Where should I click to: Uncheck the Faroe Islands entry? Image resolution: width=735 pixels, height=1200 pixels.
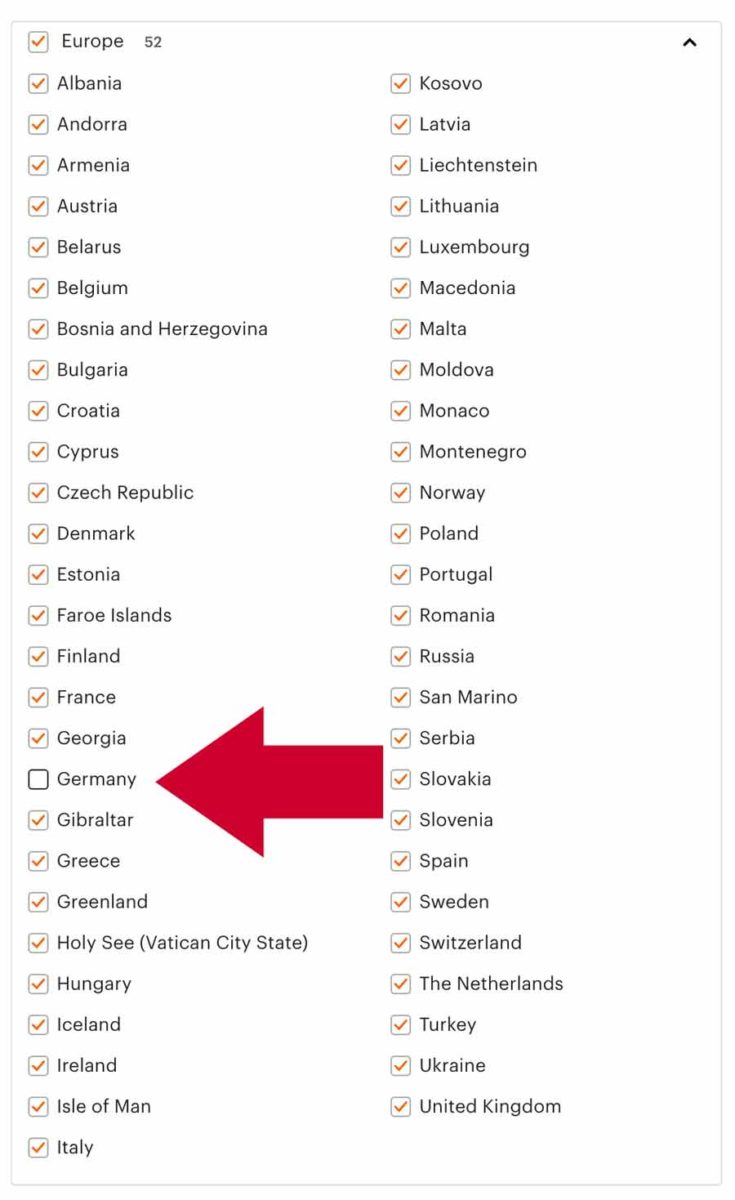37,615
